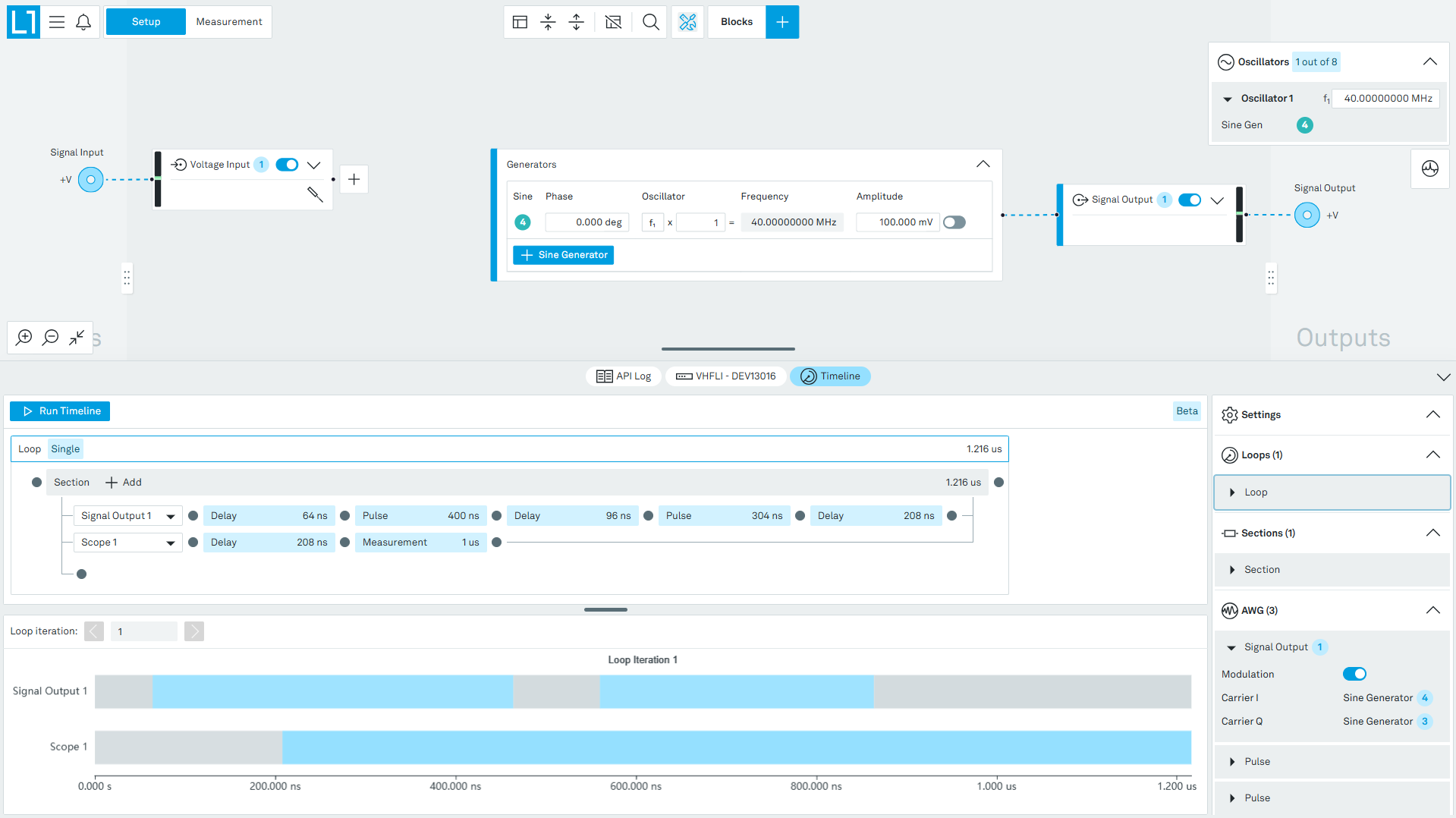
Task: Click the Scope 1 measurement timeline bar
Action: (x=736, y=747)
